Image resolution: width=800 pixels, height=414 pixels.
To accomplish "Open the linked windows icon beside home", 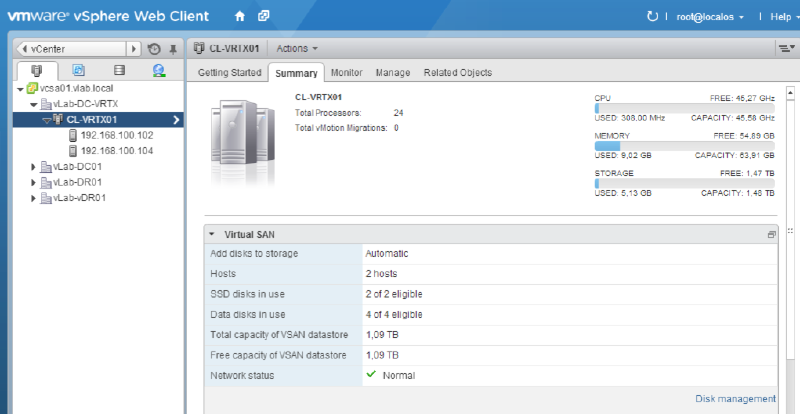I will pos(263,16).
